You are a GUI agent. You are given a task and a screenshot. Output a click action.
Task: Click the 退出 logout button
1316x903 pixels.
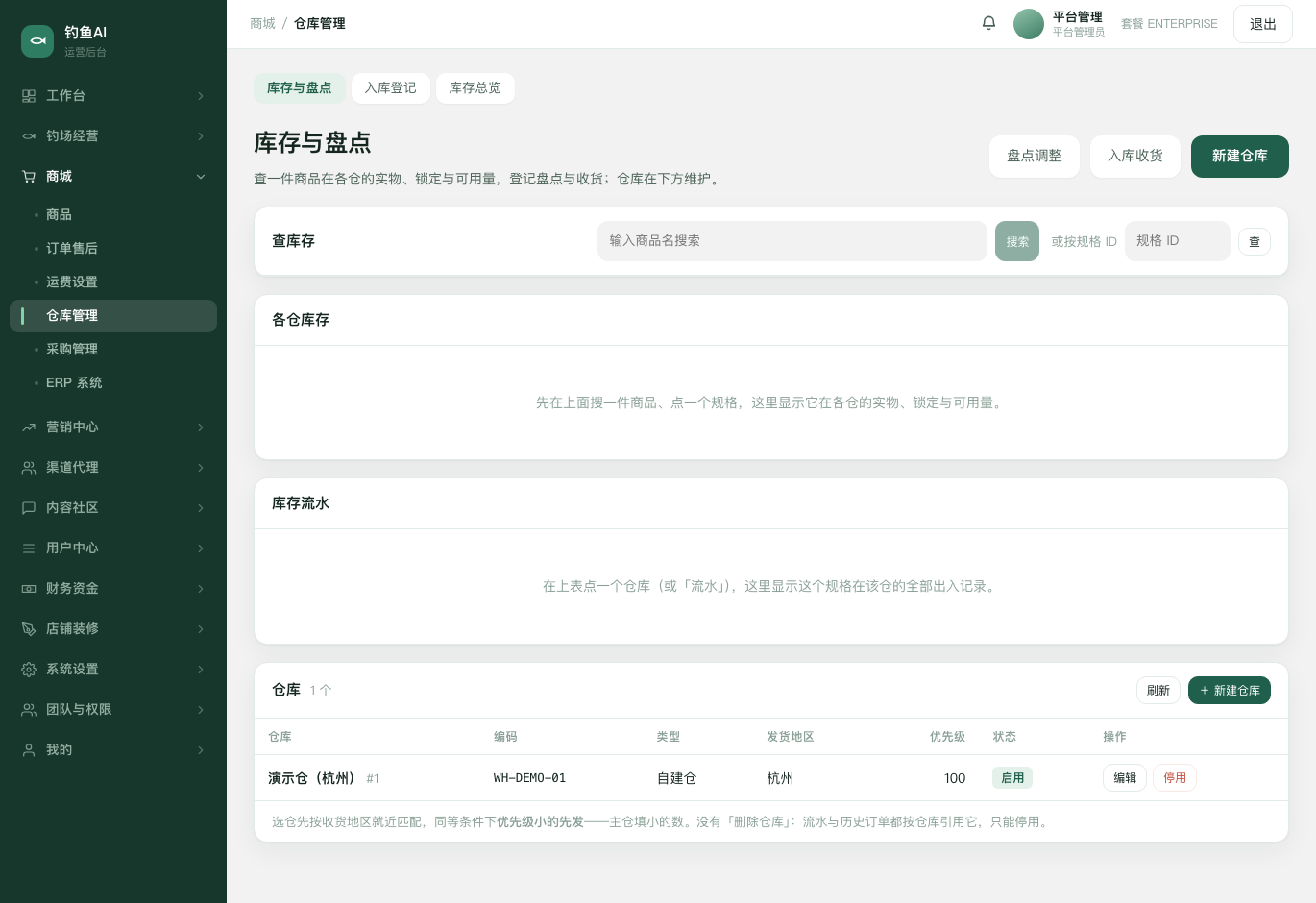point(1263,24)
